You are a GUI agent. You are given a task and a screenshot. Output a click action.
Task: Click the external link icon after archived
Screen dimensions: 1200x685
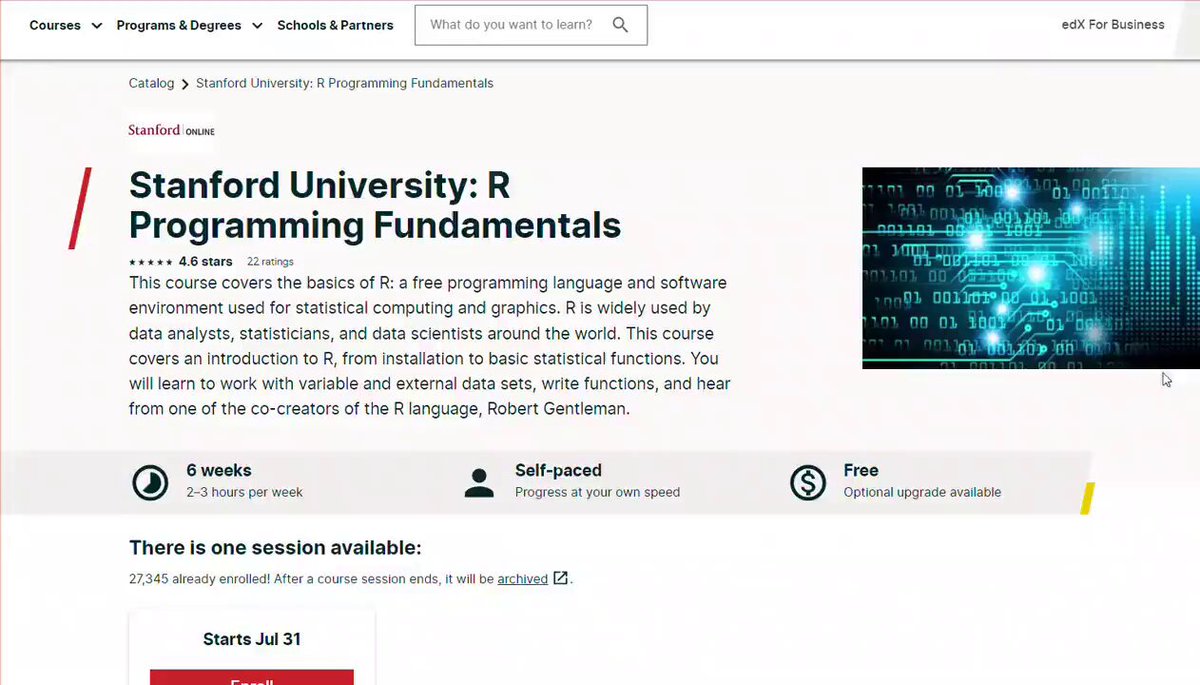coord(561,578)
